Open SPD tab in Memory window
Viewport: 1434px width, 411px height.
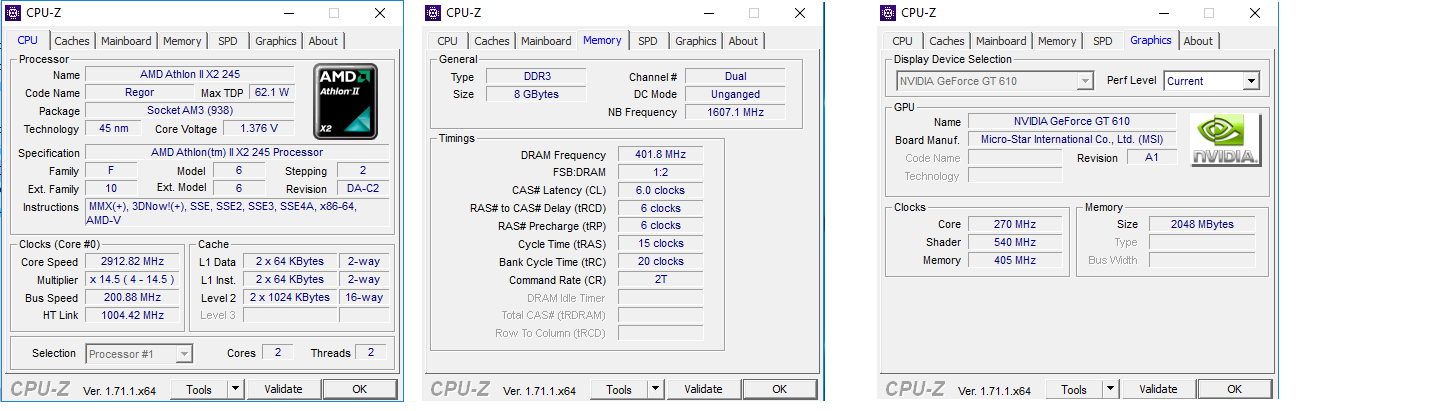pos(648,41)
